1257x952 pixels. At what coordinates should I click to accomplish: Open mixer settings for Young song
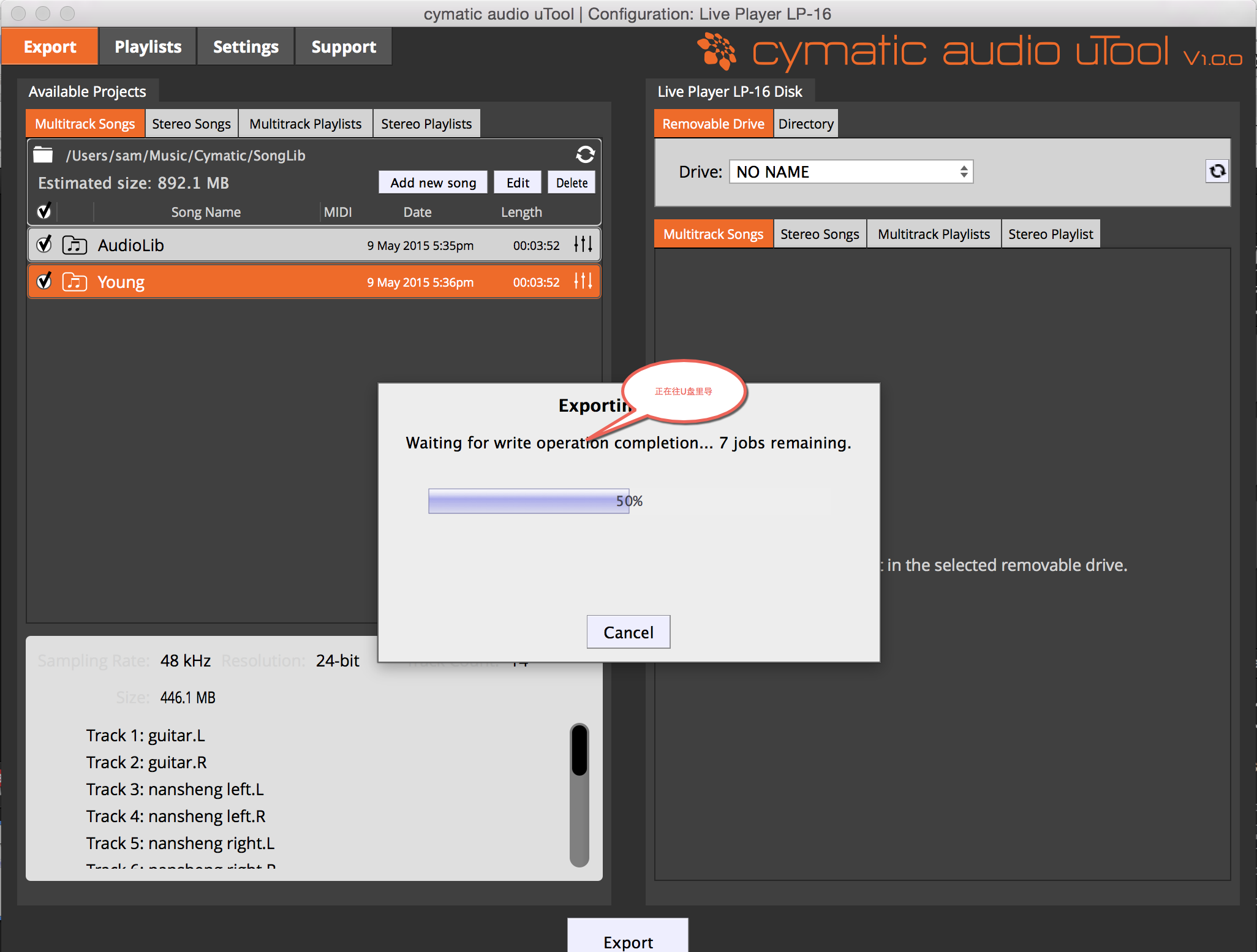coord(583,281)
